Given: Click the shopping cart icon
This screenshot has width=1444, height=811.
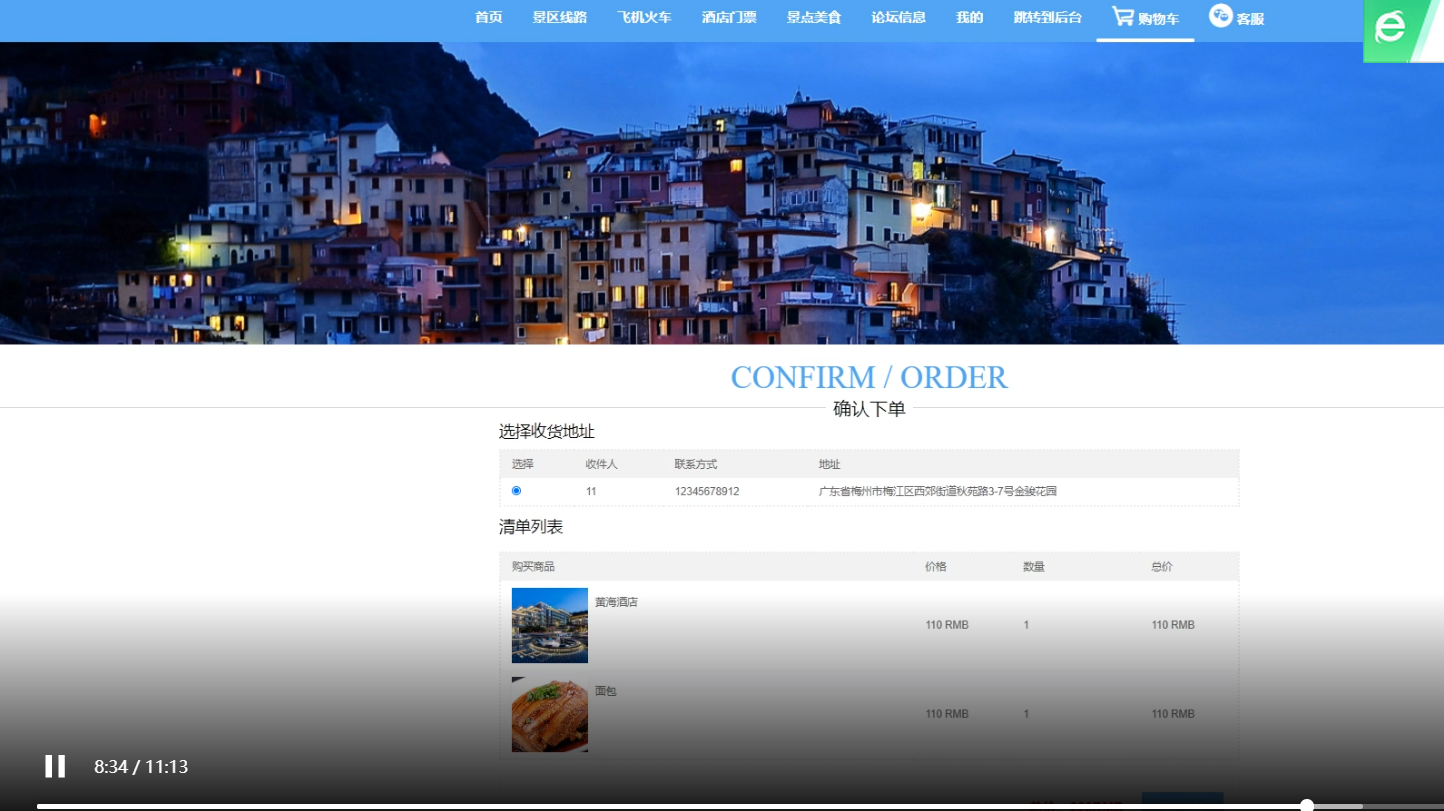Looking at the screenshot, I should [1123, 16].
